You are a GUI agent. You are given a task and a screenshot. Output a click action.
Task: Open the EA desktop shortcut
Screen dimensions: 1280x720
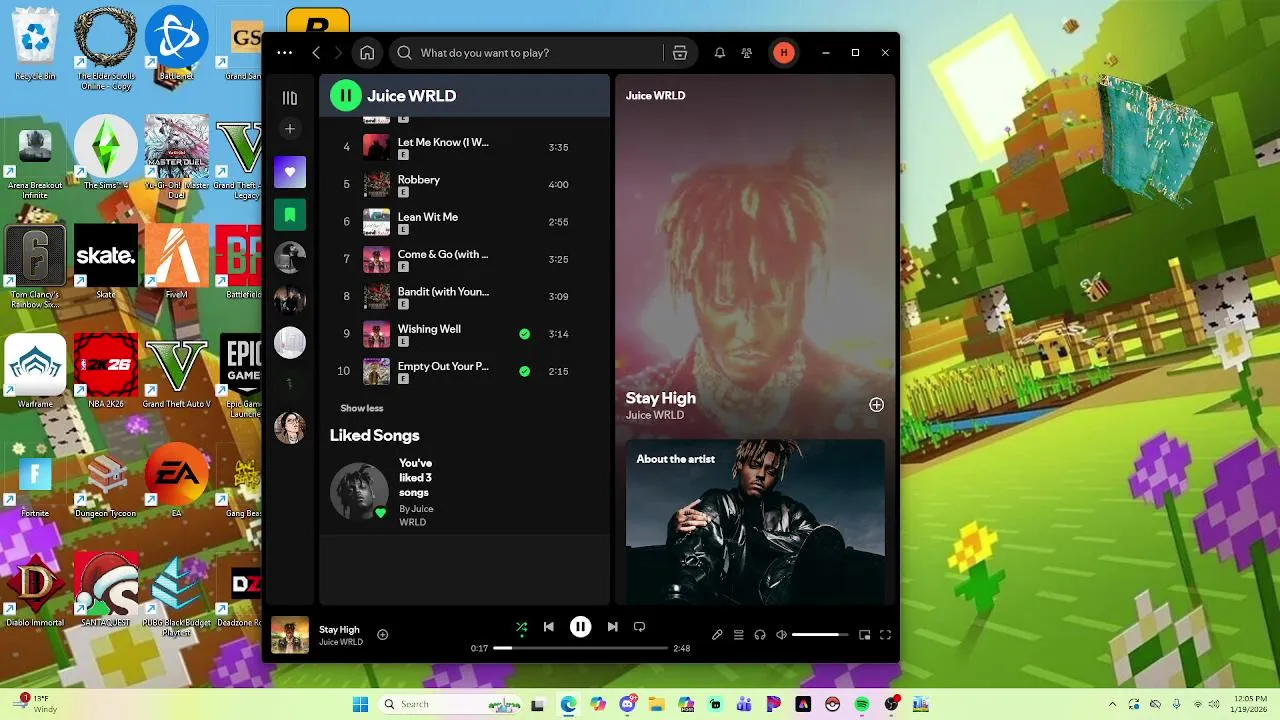click(x=176, y=480)
